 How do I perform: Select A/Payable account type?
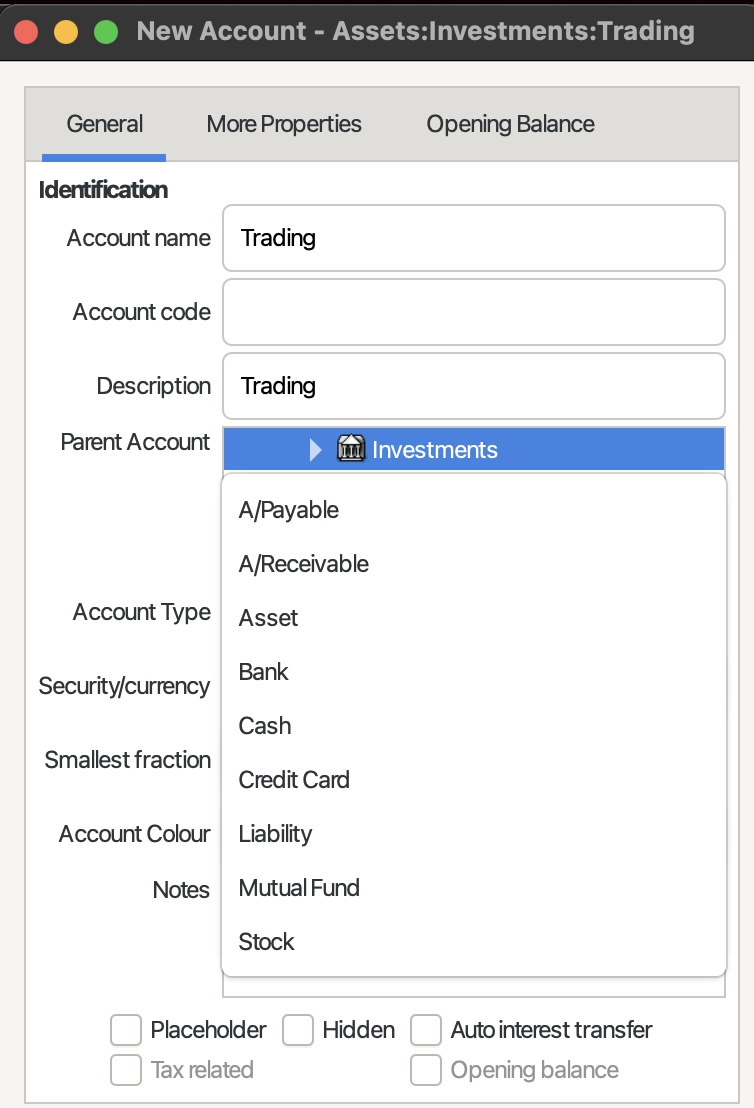[x=474, y=509]
